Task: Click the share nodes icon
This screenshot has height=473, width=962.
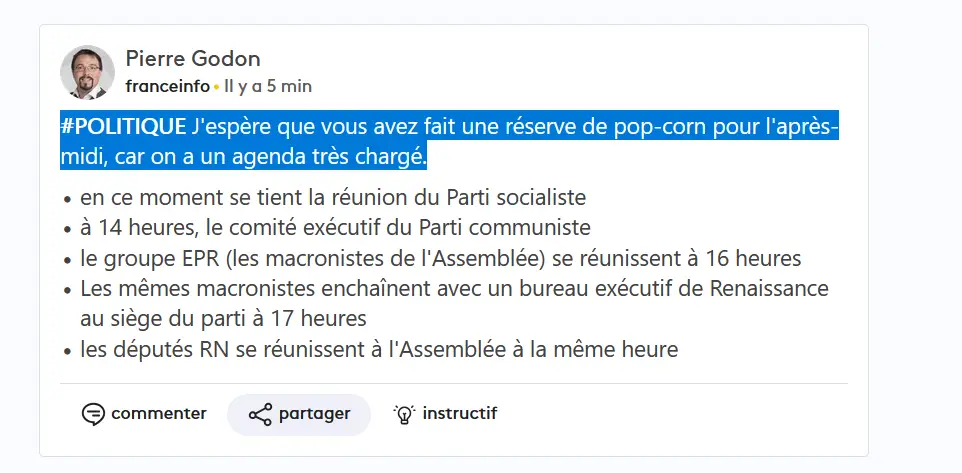Action: pos(260,414)
